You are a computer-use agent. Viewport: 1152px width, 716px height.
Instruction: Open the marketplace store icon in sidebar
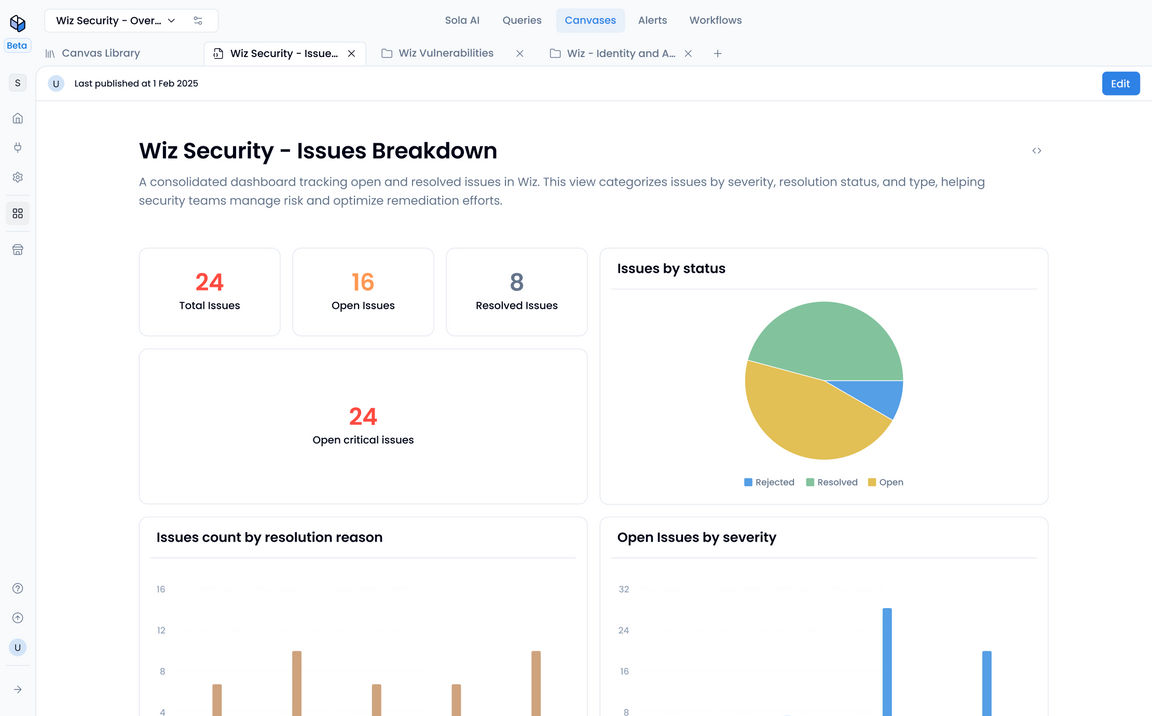[18, 250]
